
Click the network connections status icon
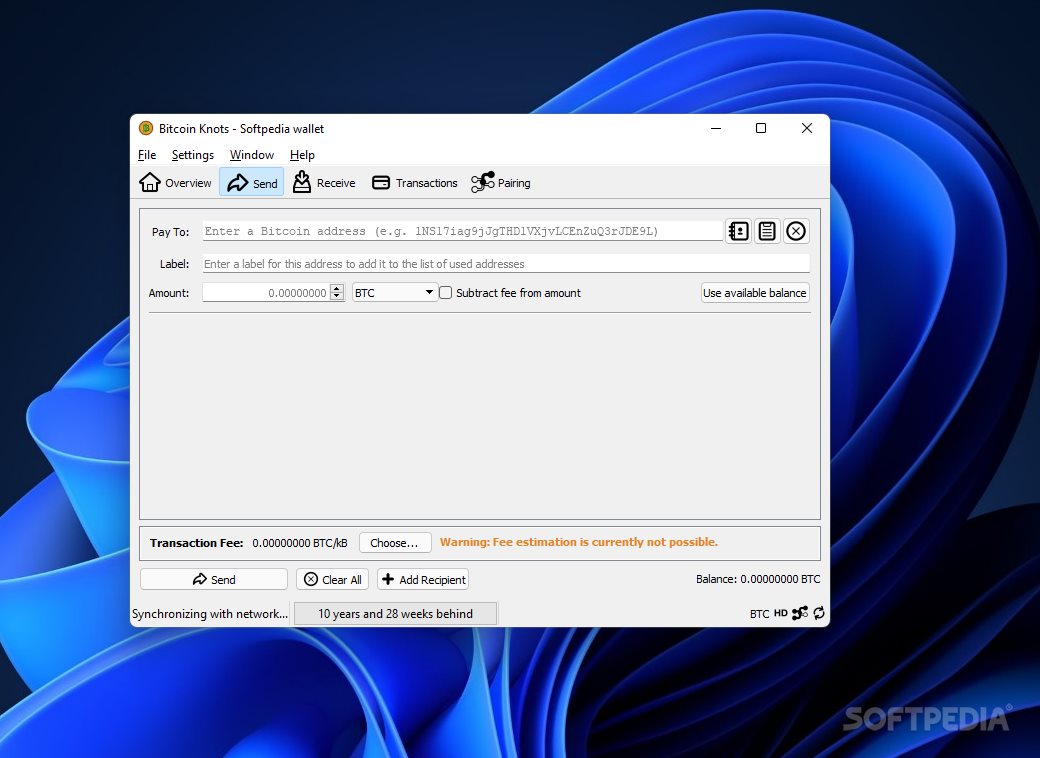tap(800, 613)
